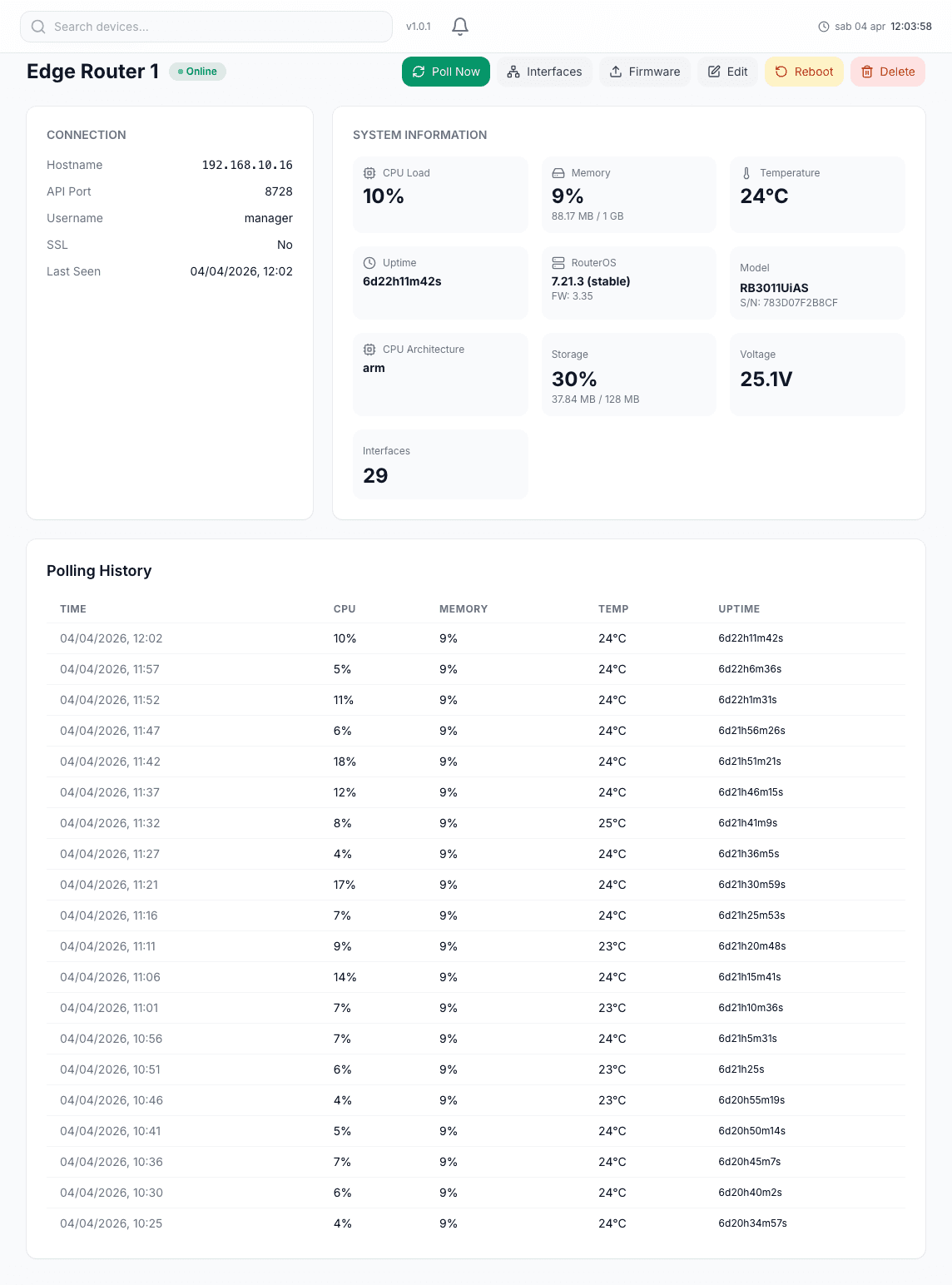This screenshot has width=952, height=1285.
Task: Click inside the Search devices field
Action: point(206,26)
